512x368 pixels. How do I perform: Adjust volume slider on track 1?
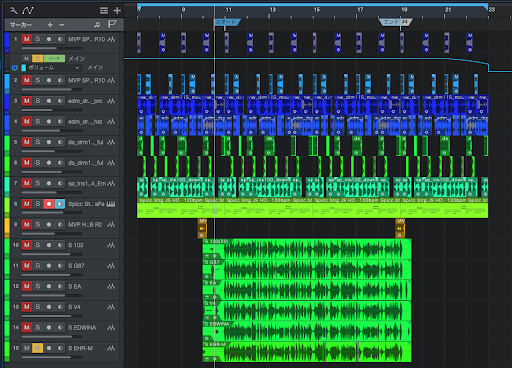click(x=52, y=48)
